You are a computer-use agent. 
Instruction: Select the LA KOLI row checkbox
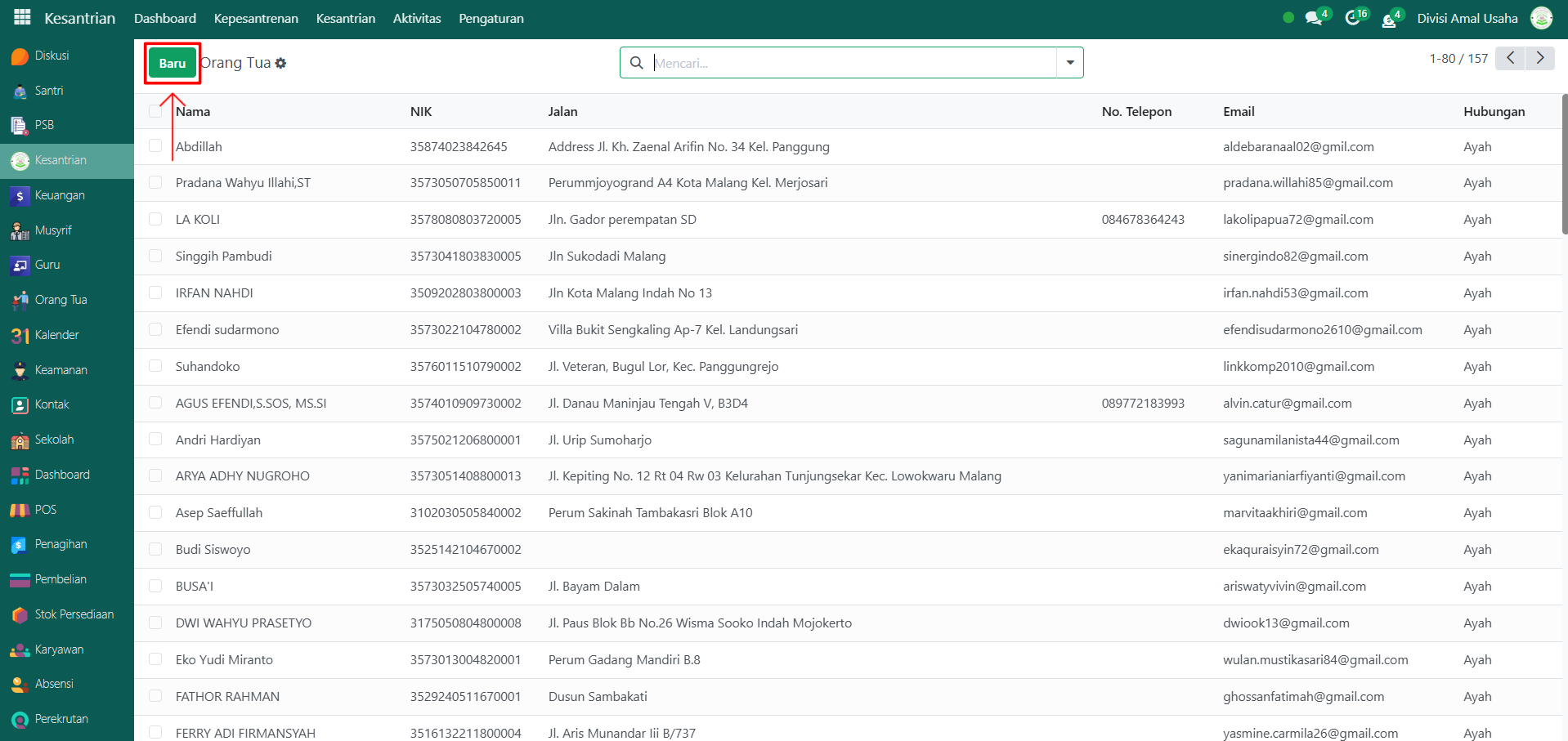(x=155, y=219)
